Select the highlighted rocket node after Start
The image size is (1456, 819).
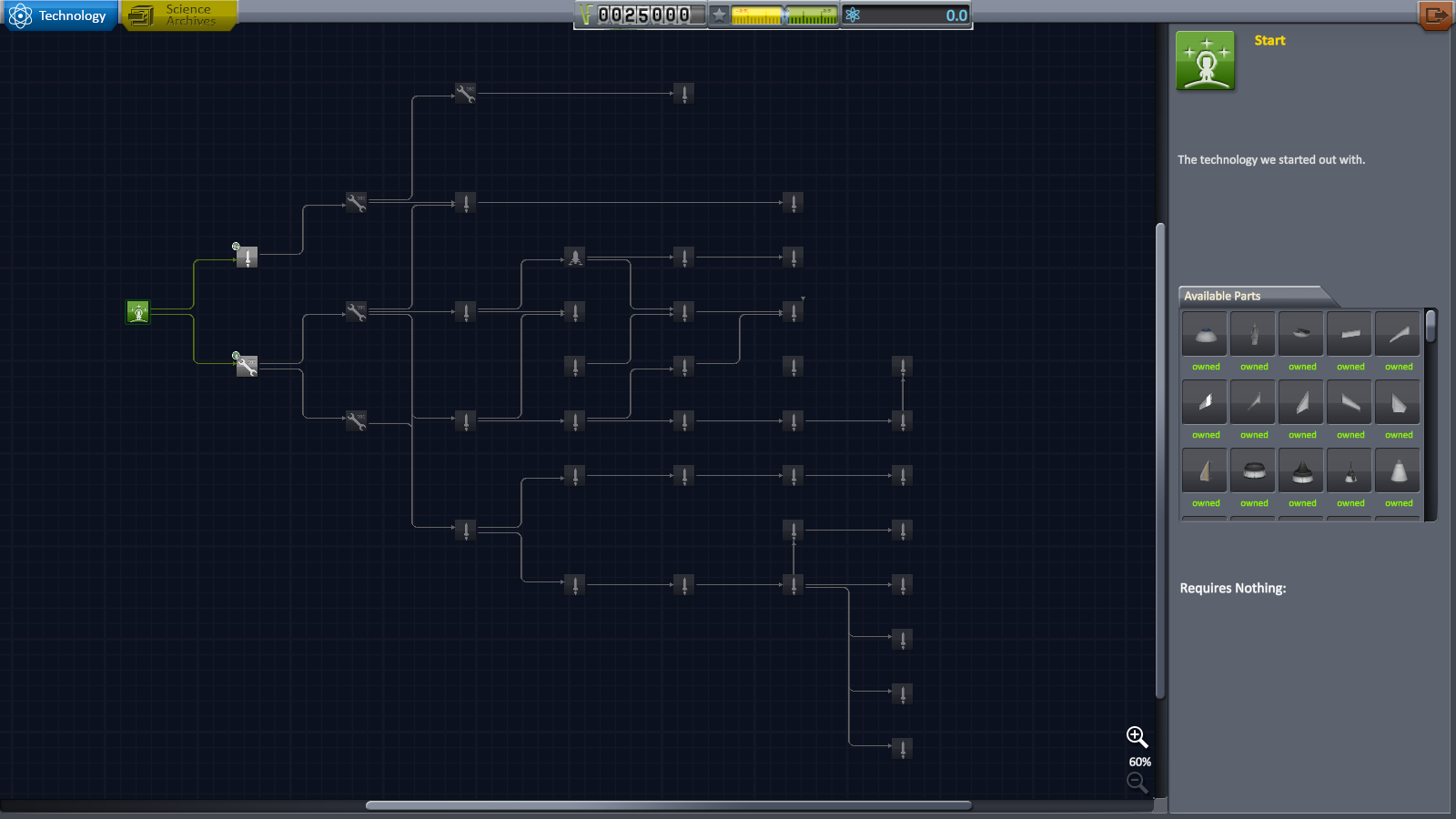click(x=247, y=258)
